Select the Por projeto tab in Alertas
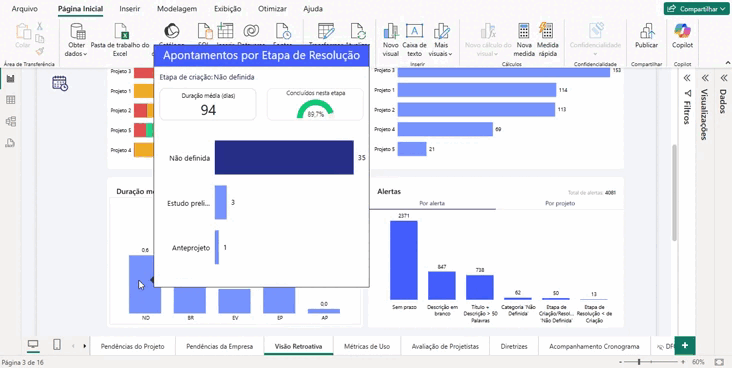Viewport: 732px width, 368px height. (x=560, y=204)
